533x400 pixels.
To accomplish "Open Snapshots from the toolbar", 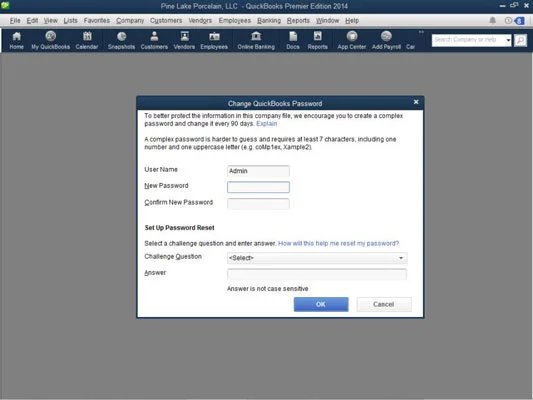I will [121, 40].
